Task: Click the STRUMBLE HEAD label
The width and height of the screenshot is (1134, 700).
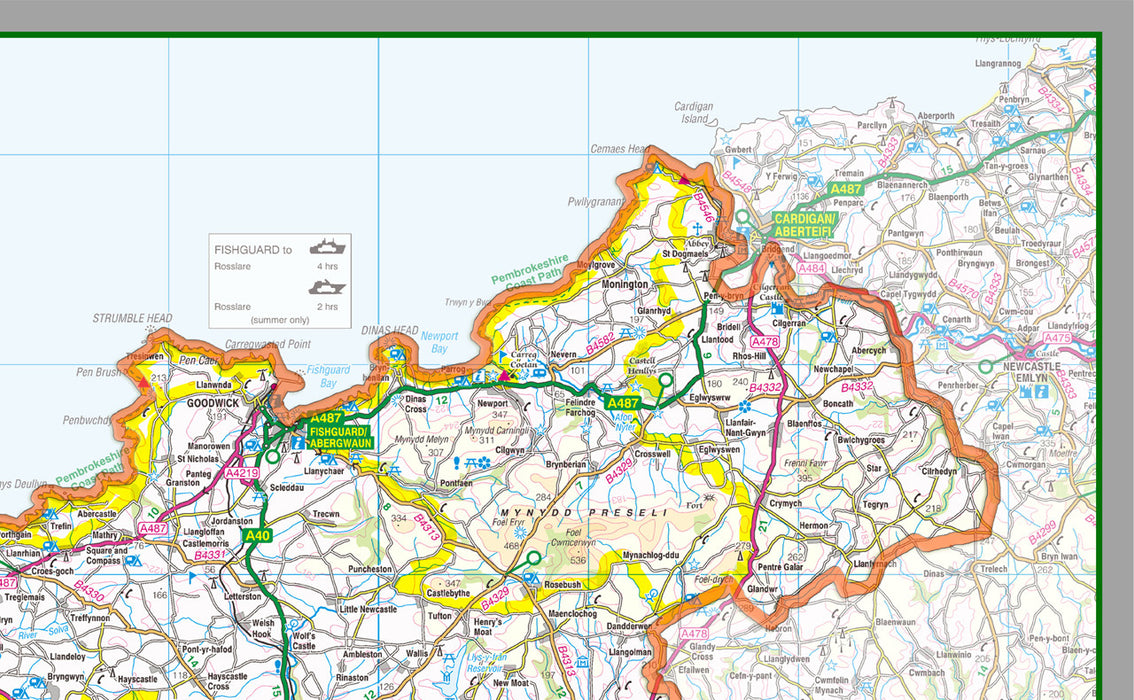Action: pos(132,318)
